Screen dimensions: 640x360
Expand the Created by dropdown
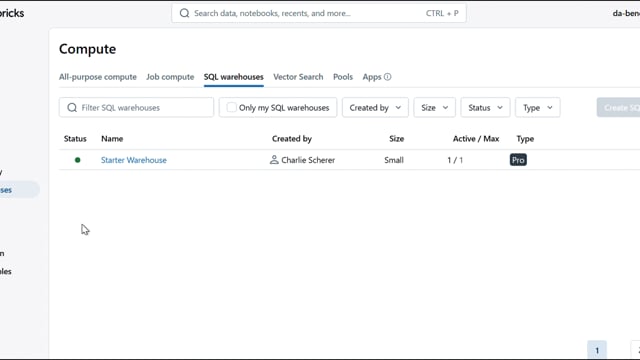pyautogui.click(x=375, y=108)
